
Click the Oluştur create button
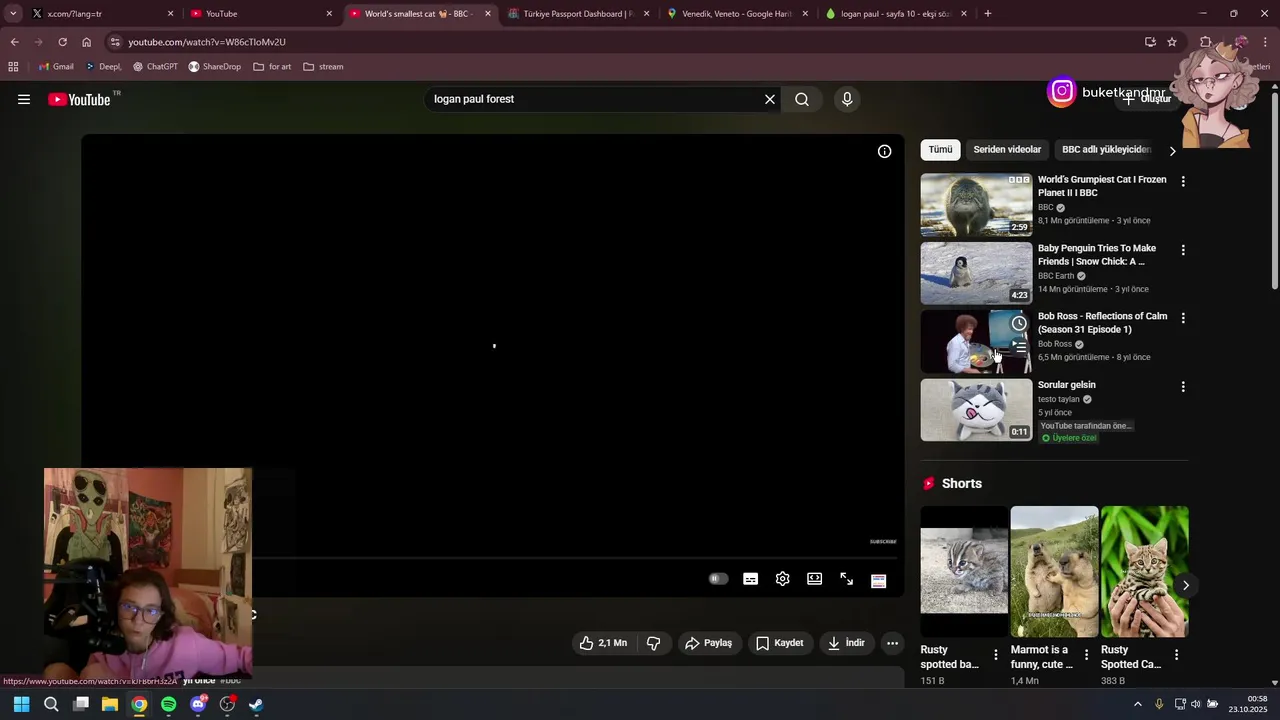click(1146, 99)
